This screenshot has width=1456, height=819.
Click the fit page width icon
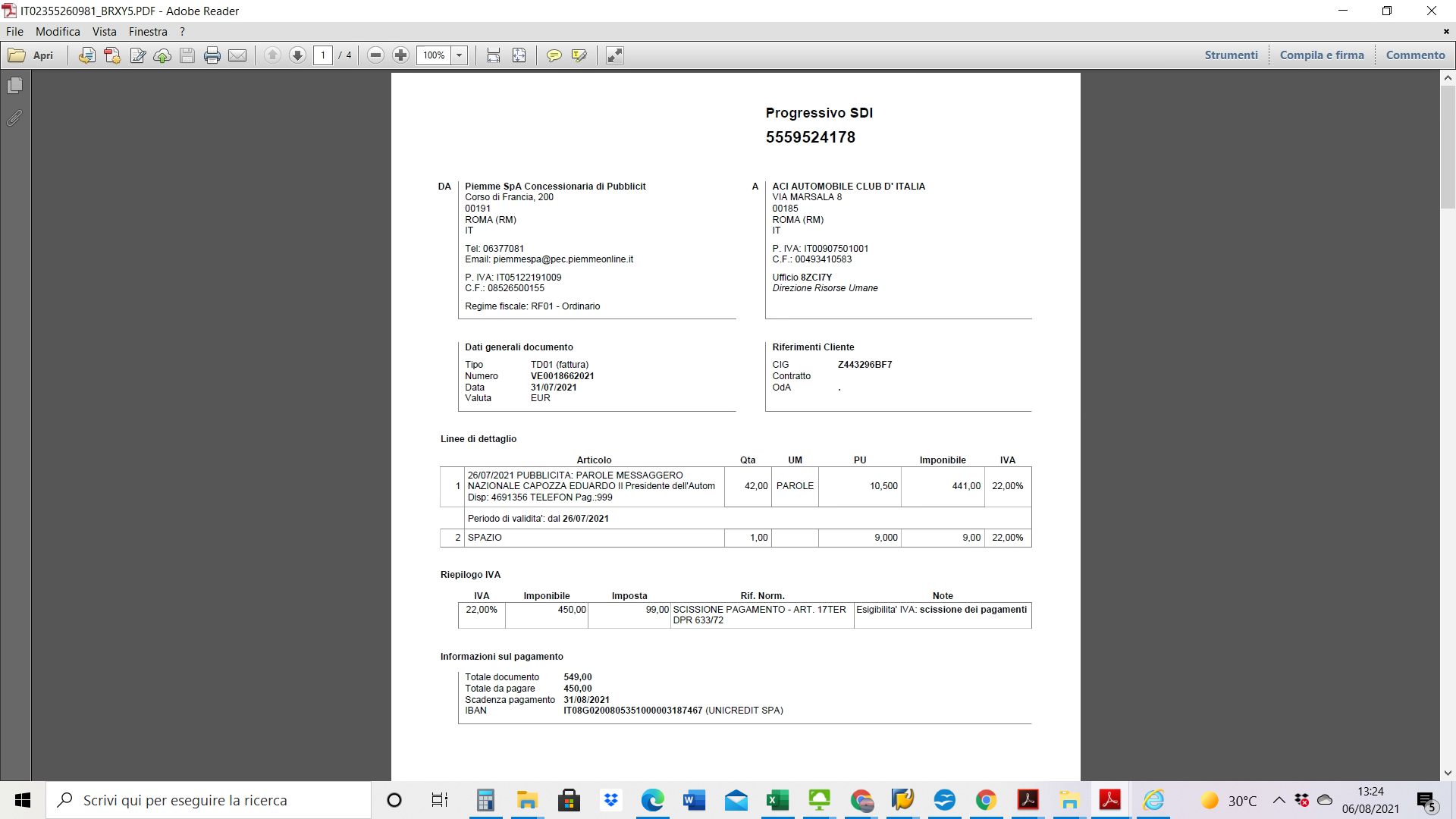[x=494, y=55]
